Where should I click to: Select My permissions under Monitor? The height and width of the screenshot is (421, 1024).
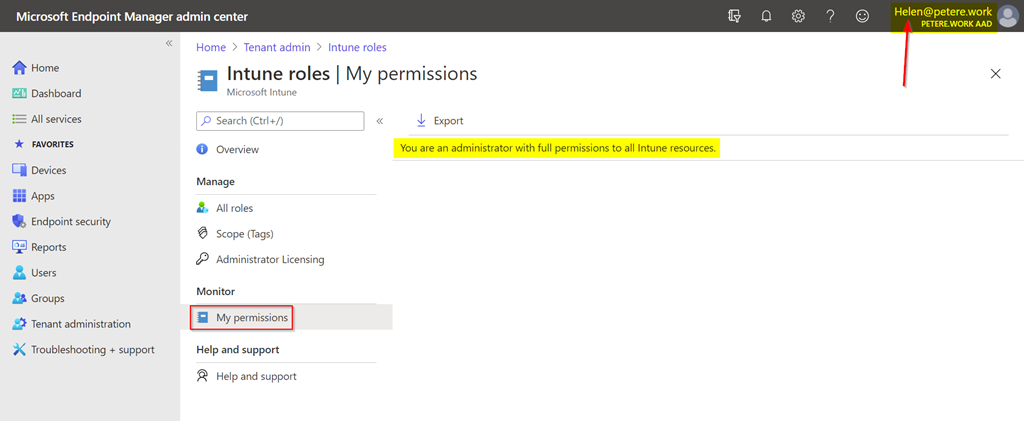click(x=252, y=318)
